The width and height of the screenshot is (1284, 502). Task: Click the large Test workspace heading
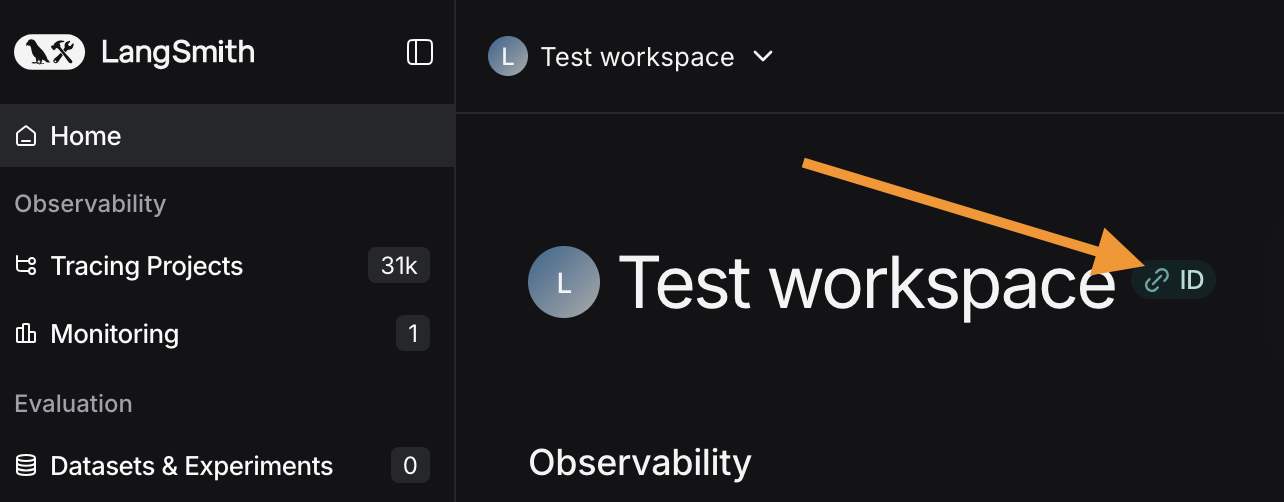point(867,284)
